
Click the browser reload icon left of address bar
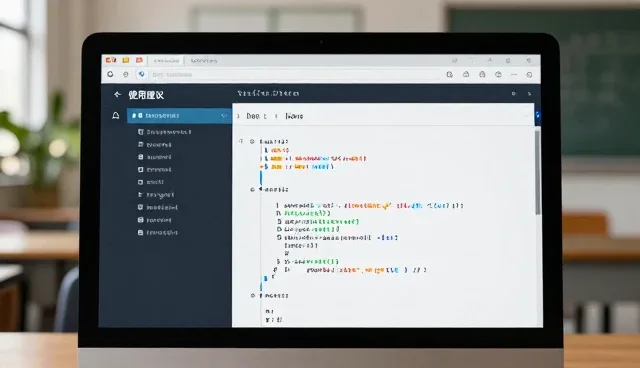pyautogui.click(x=110, y=74)
